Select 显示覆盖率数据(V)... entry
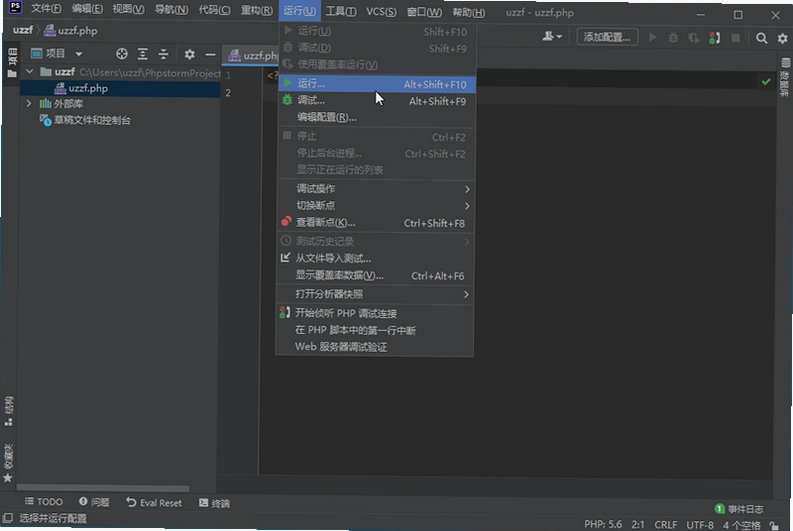 [375, 276]
